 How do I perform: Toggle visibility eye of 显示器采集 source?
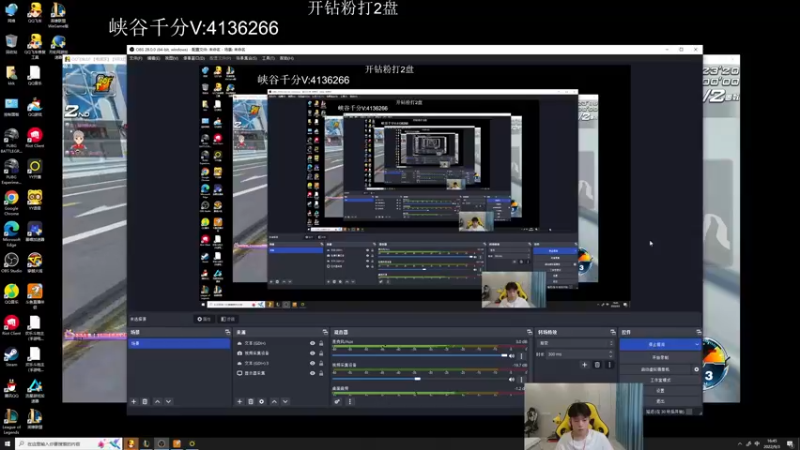[x=312, y=373]
